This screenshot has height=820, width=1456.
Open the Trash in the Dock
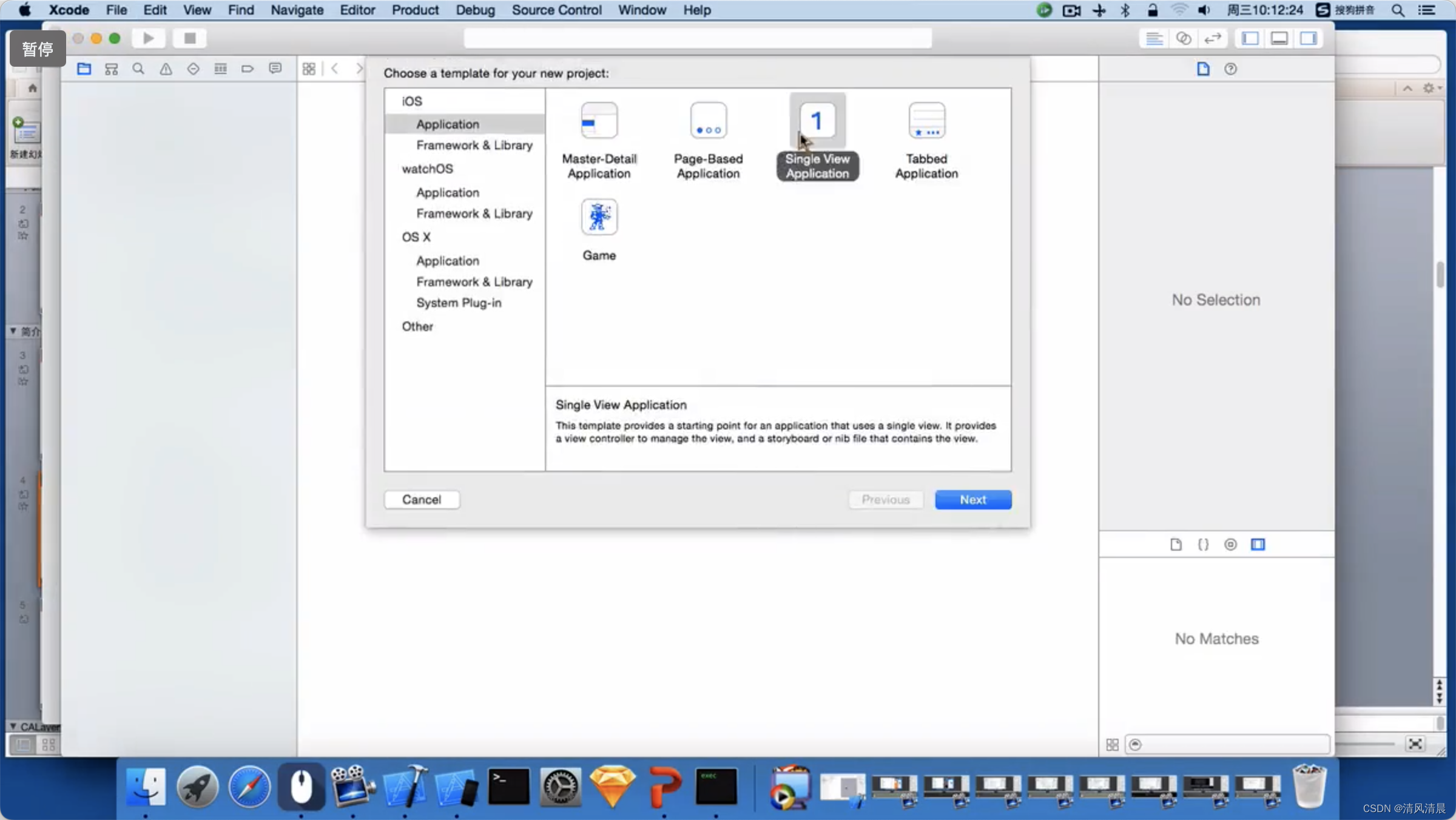click(1310, 787)
